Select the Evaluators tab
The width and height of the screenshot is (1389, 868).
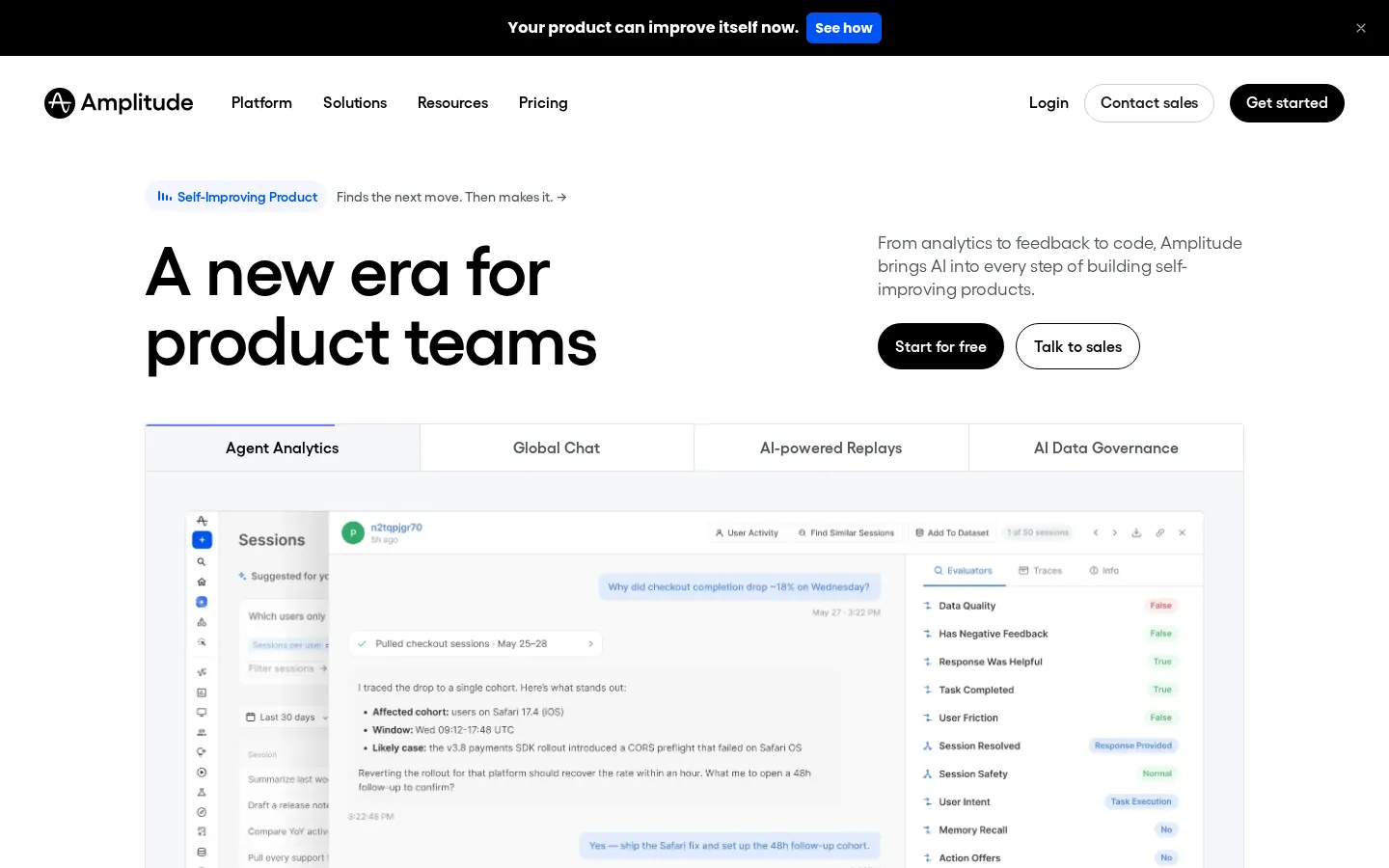coord(963,571)
